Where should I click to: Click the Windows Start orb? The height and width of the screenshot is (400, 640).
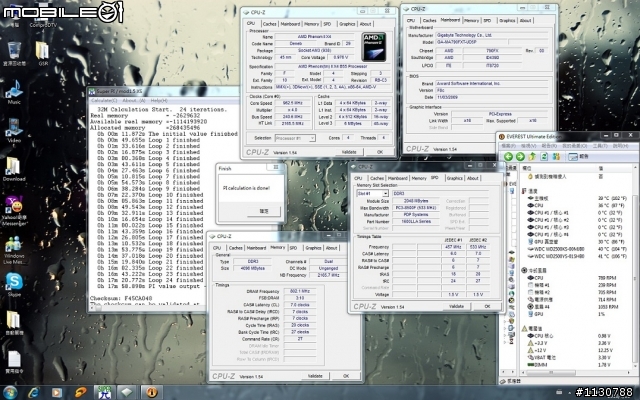(10, 392)
